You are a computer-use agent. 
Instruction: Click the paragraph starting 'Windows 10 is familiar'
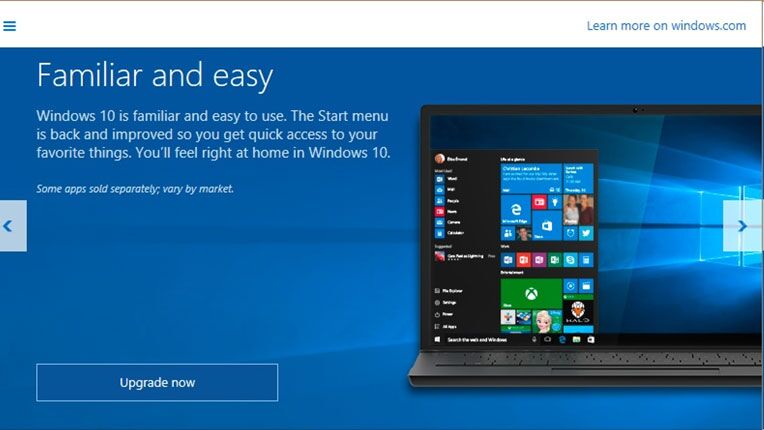point(213,134)
